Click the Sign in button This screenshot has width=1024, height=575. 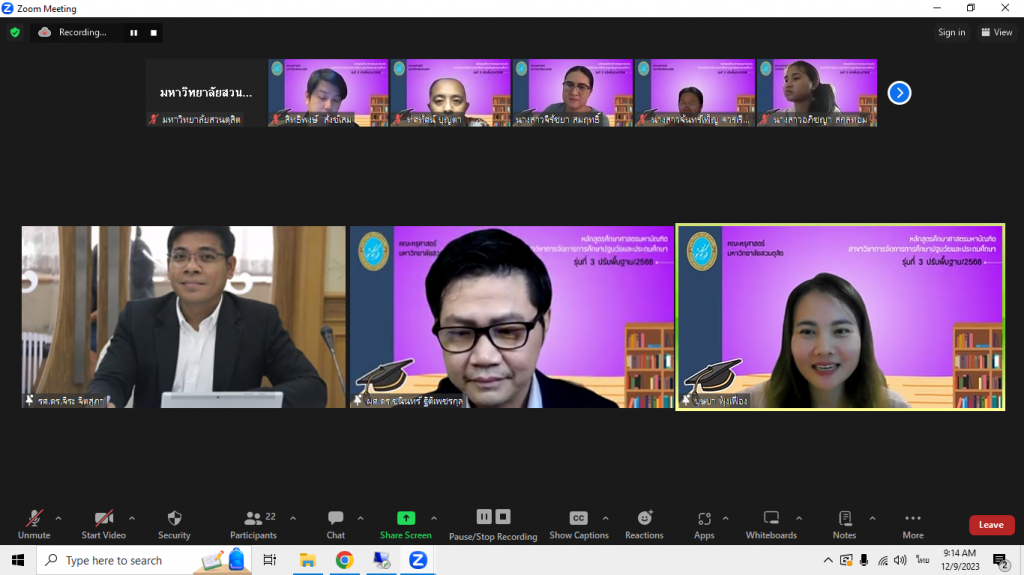[x=951, y=32]
